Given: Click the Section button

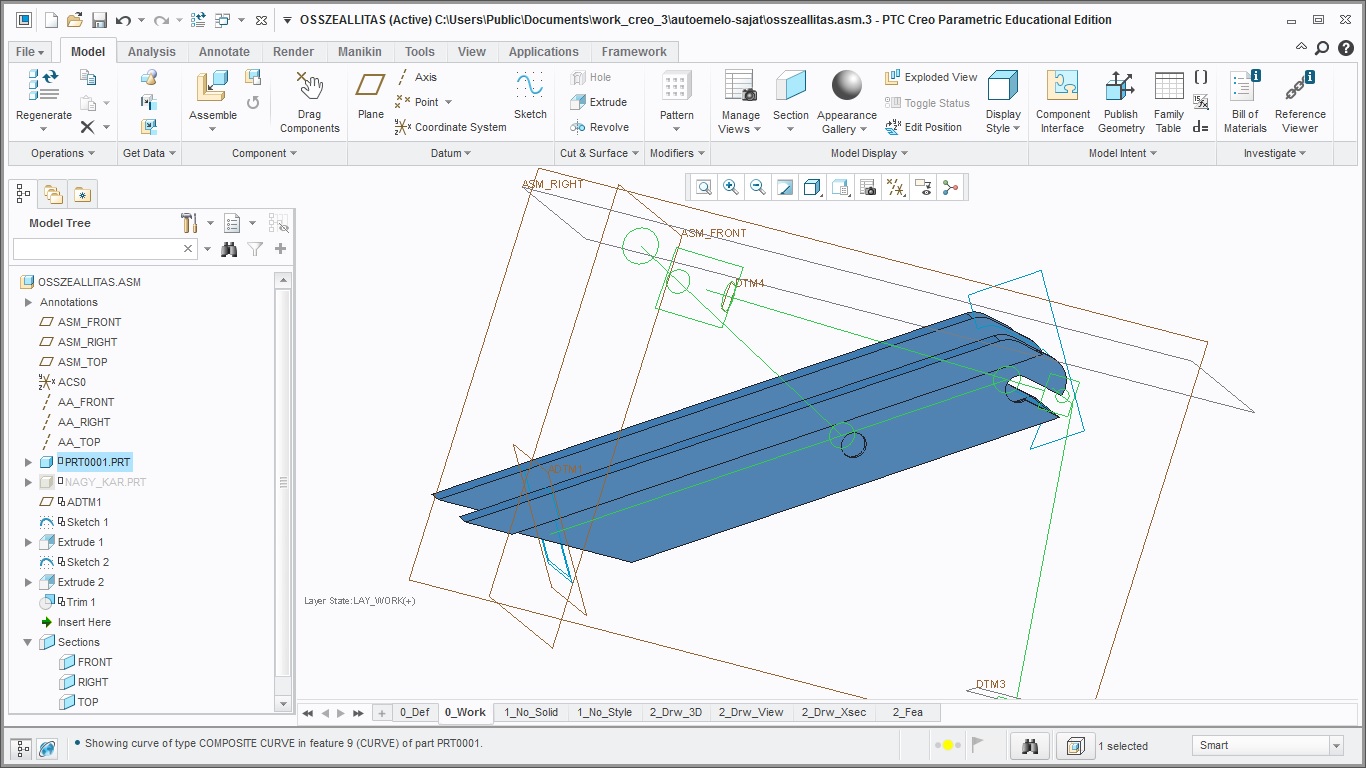Looking at the screenshot, I should coord(790,102).
